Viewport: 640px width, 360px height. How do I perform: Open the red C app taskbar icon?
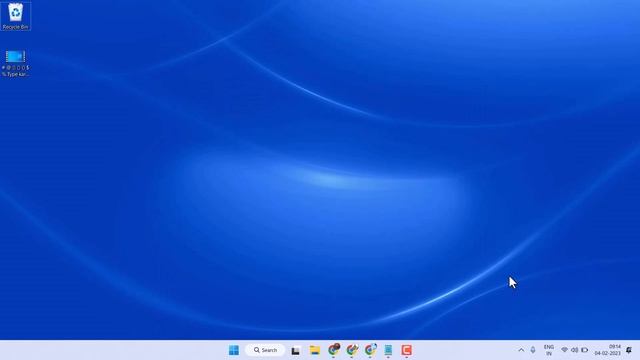tap(406, 350)
